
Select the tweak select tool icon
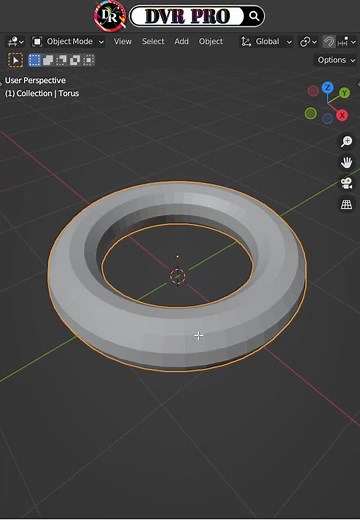(x=15, y=60)
